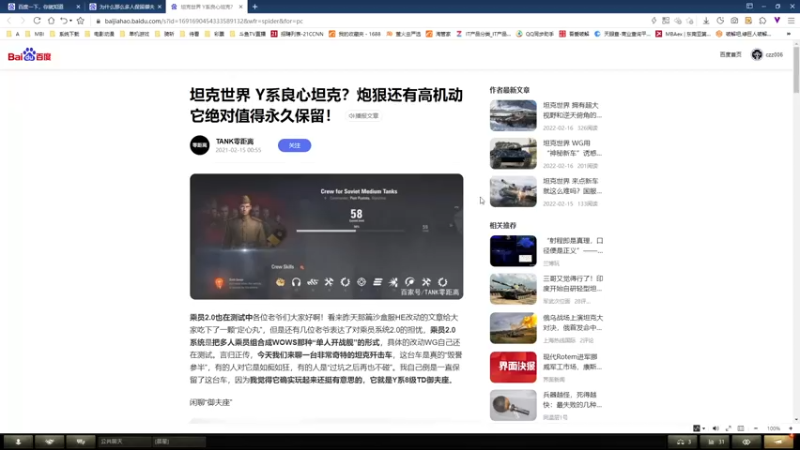The height and width of the screenshot is (450, 800).
Task: Open the czz006 user avatar
Action: (757, 55)
